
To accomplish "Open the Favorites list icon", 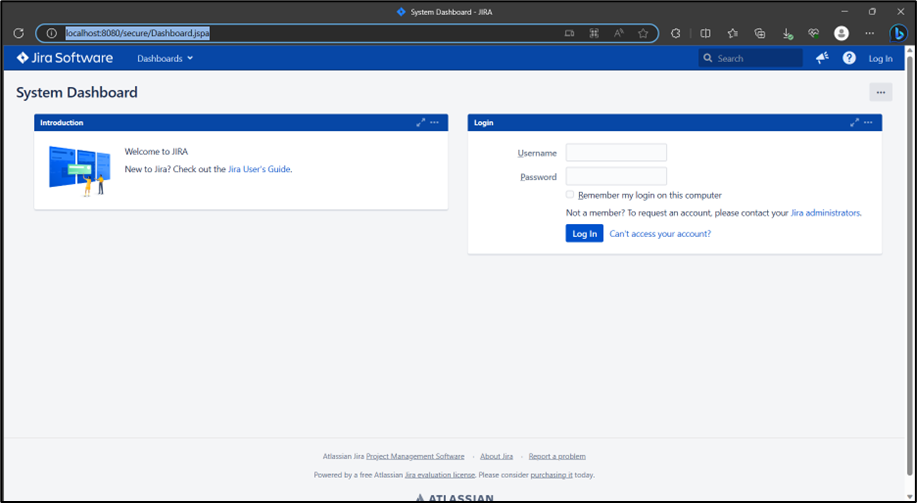I will pos(733,33).
